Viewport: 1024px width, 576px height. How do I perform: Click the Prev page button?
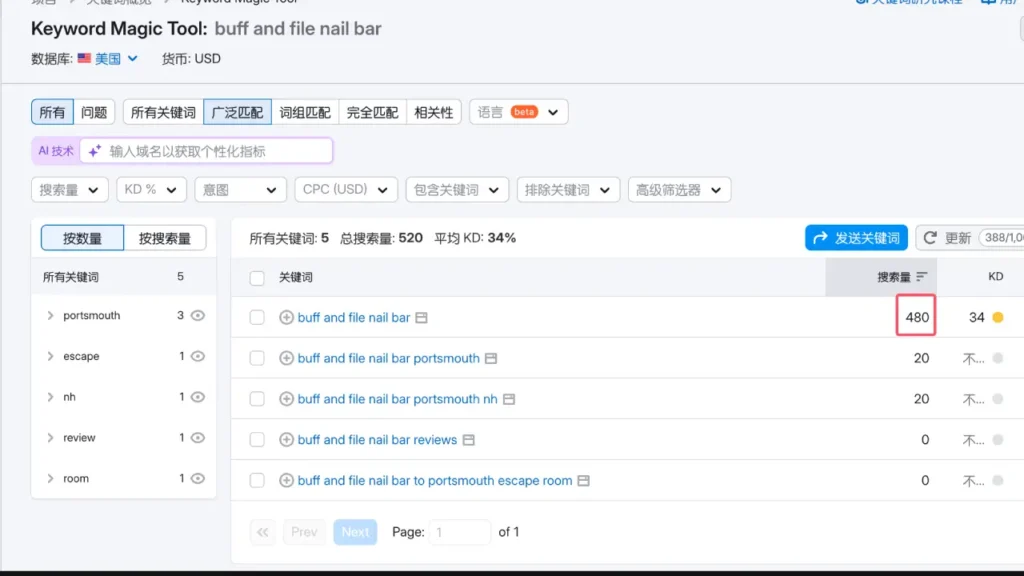tap(304, 532)
